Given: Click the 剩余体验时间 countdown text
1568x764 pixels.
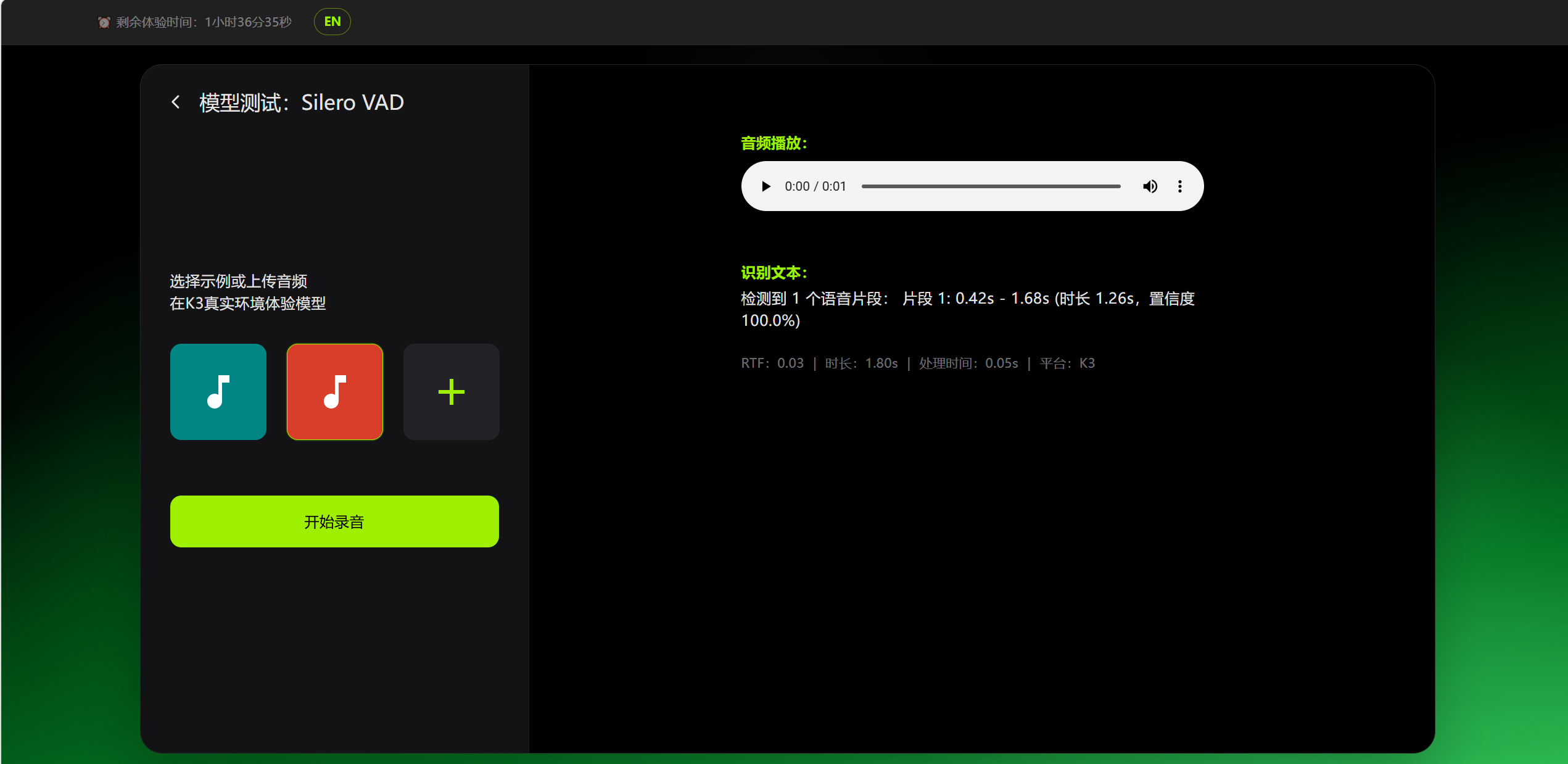Looking at the screenshot, I should (204, 22).
